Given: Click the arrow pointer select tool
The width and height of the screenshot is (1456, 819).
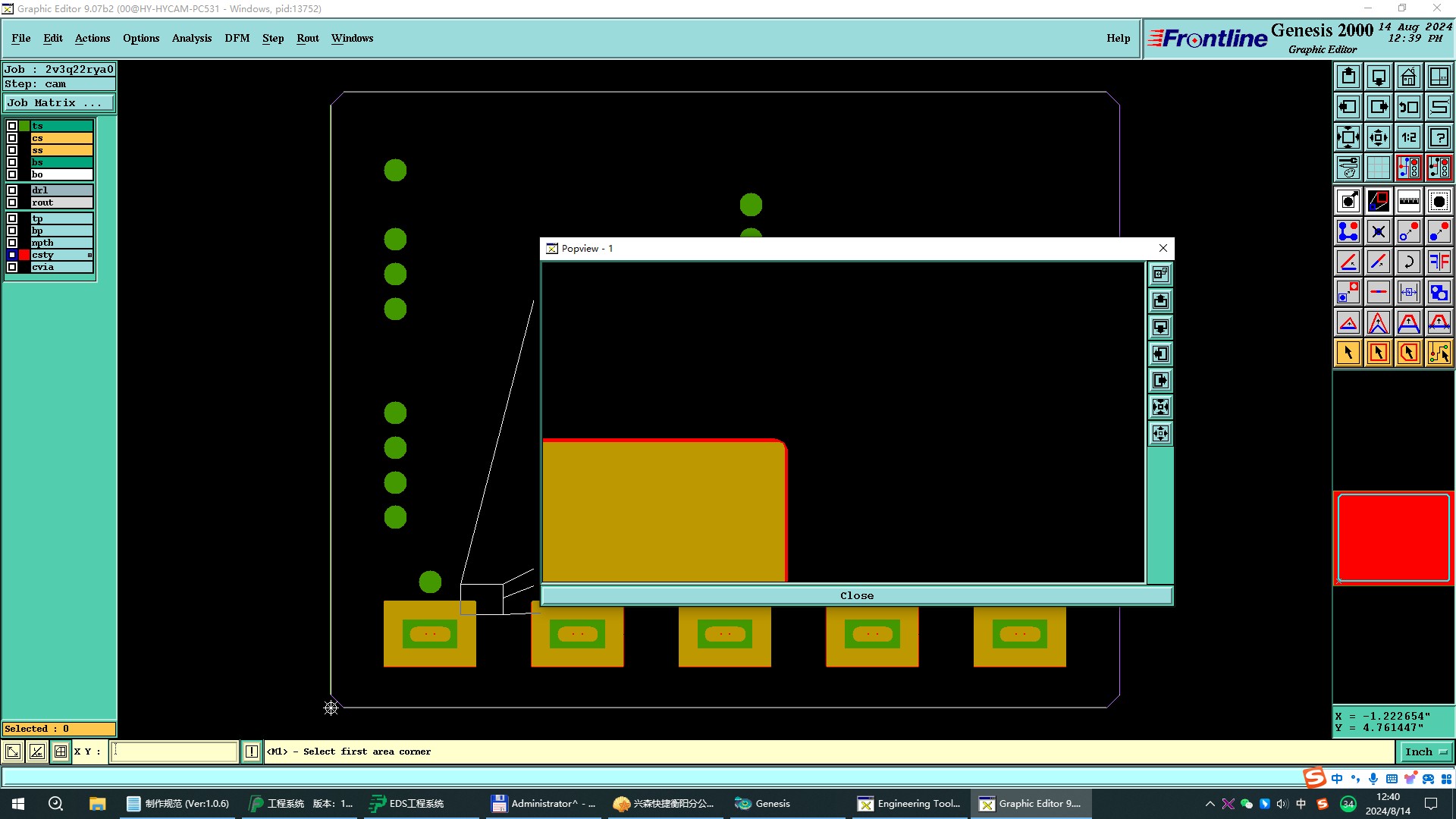Looking at the screenshot, I should [1348, 353].
